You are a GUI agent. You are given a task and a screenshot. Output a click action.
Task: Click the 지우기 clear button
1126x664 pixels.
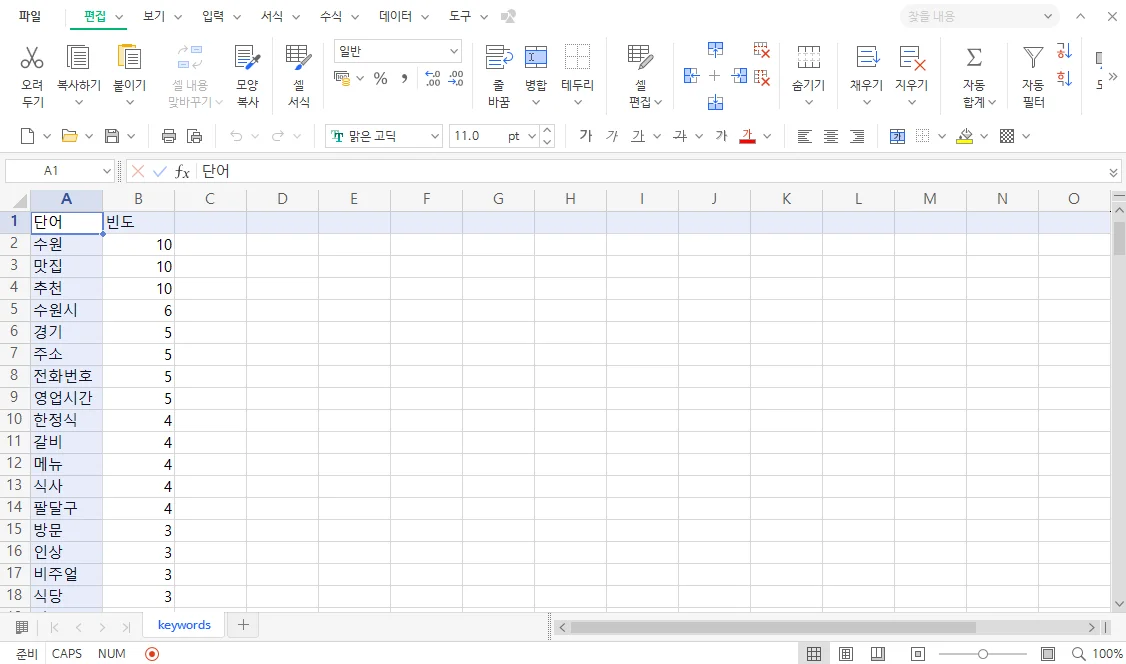click(x=911, y=75)
